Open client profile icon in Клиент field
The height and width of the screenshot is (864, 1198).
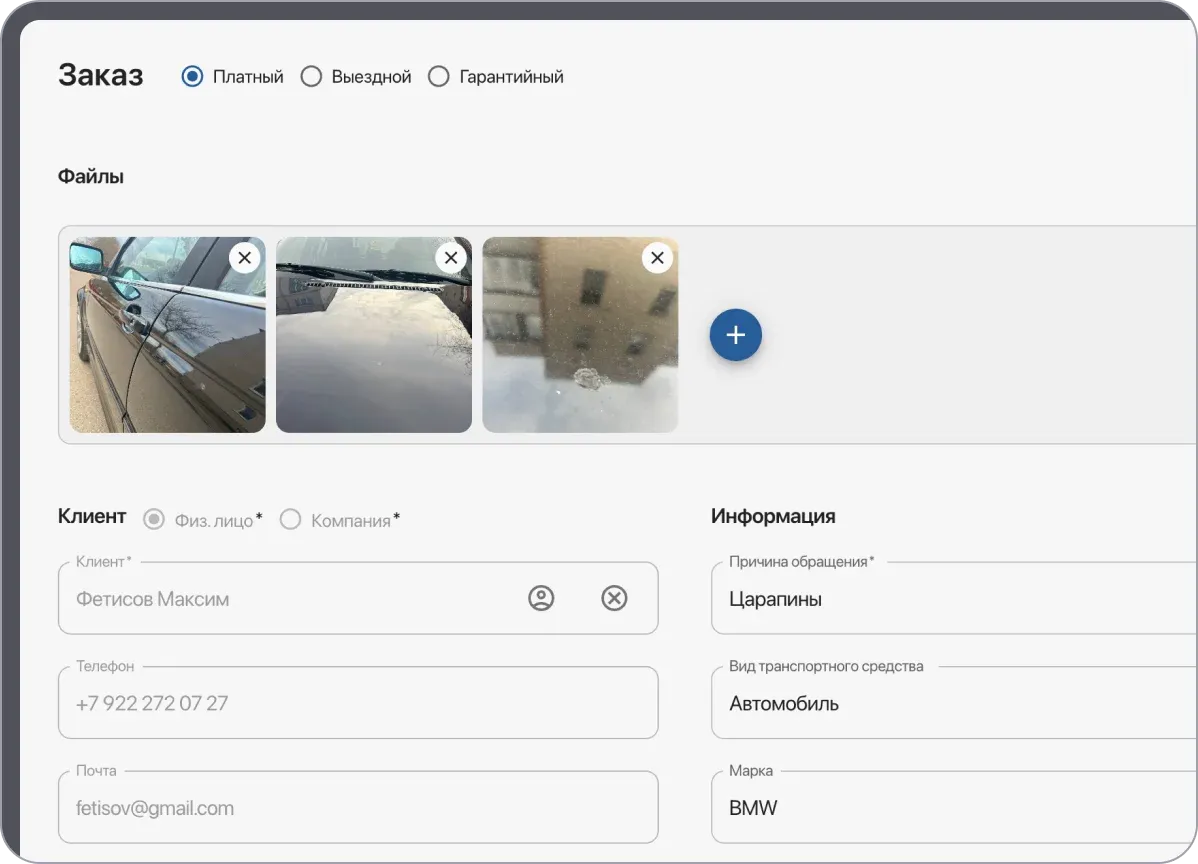541,598
